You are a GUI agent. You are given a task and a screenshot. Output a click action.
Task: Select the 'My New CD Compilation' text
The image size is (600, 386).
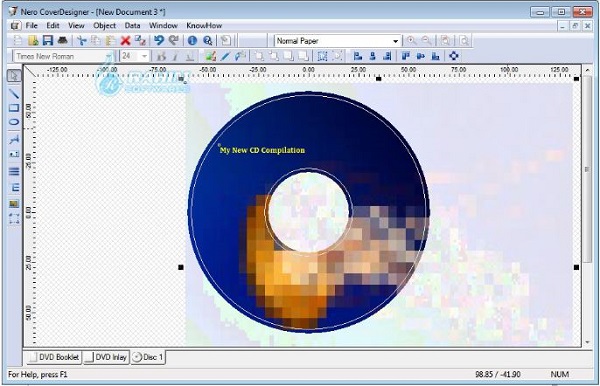262,150
